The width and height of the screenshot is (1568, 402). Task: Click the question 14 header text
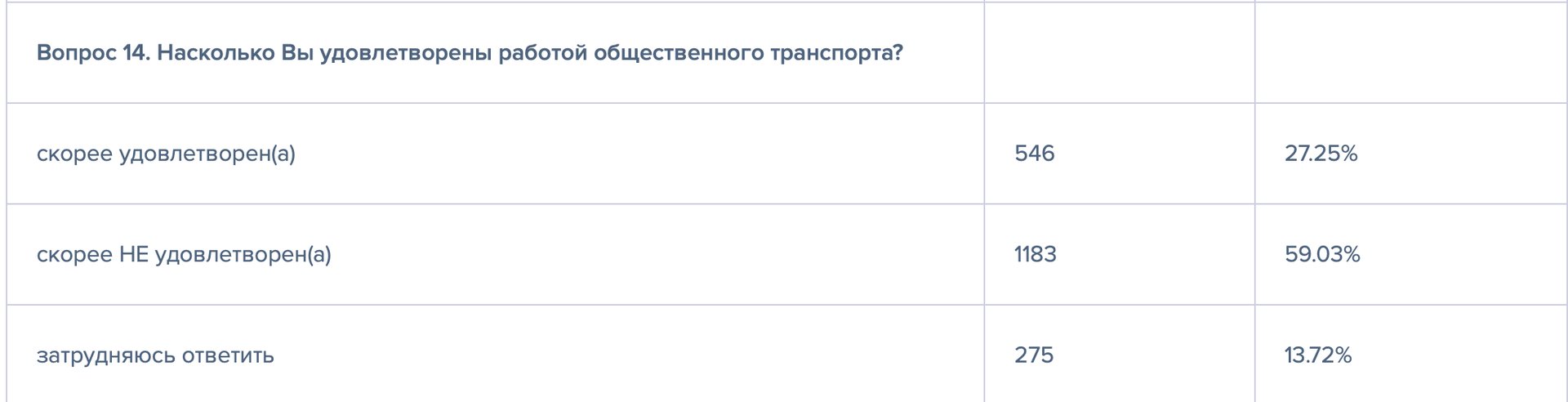[x=470, y=54]
